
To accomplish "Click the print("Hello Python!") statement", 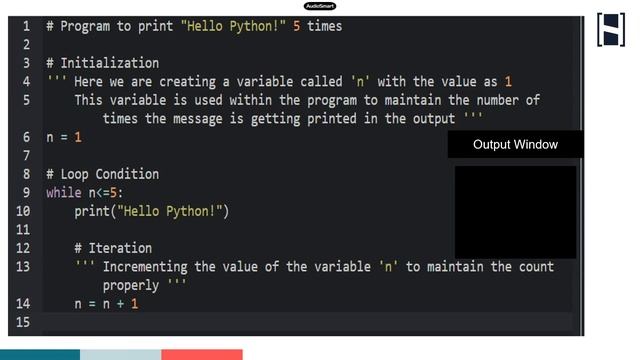I will click(x=152, y=211).
